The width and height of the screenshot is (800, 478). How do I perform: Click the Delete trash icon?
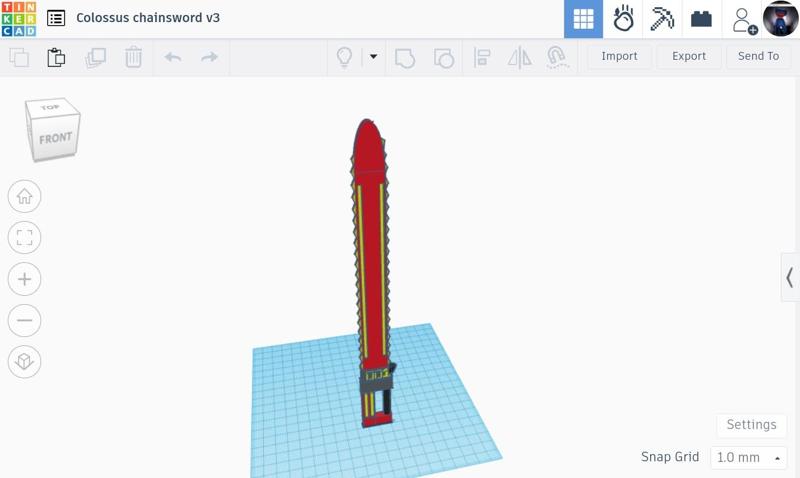point(133,57)
